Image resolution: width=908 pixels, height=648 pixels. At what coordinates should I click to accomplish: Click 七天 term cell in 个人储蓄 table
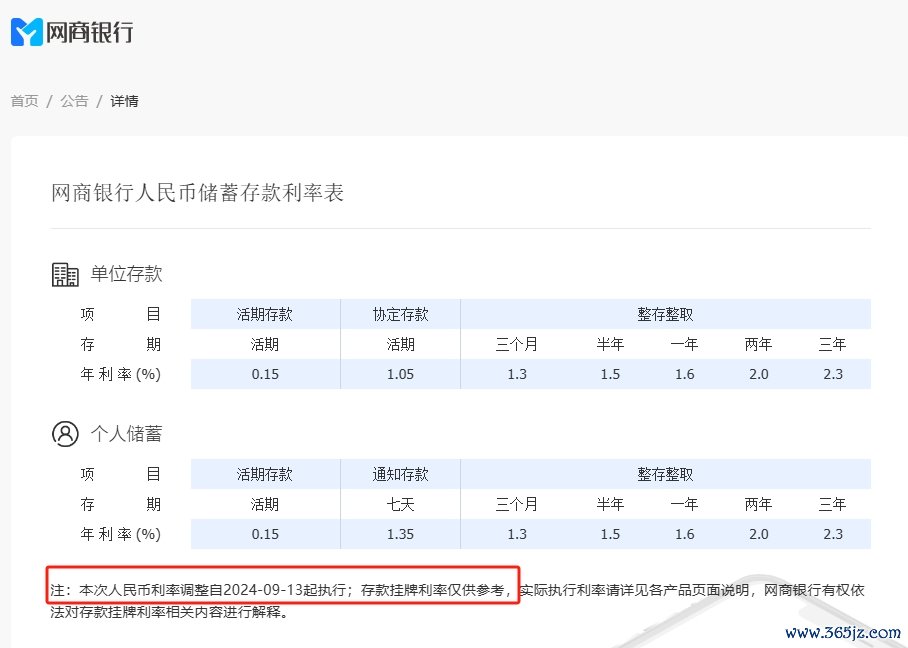pyautogui.click(x=400, y=504)
